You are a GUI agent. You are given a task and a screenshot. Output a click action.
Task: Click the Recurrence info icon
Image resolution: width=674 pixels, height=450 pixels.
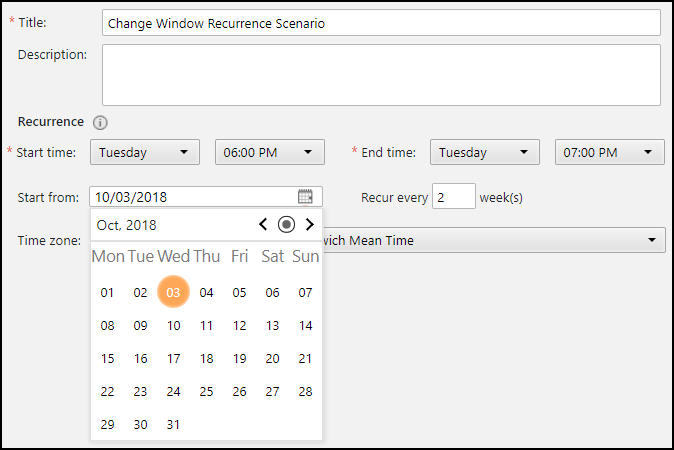[x=100, y=123]
